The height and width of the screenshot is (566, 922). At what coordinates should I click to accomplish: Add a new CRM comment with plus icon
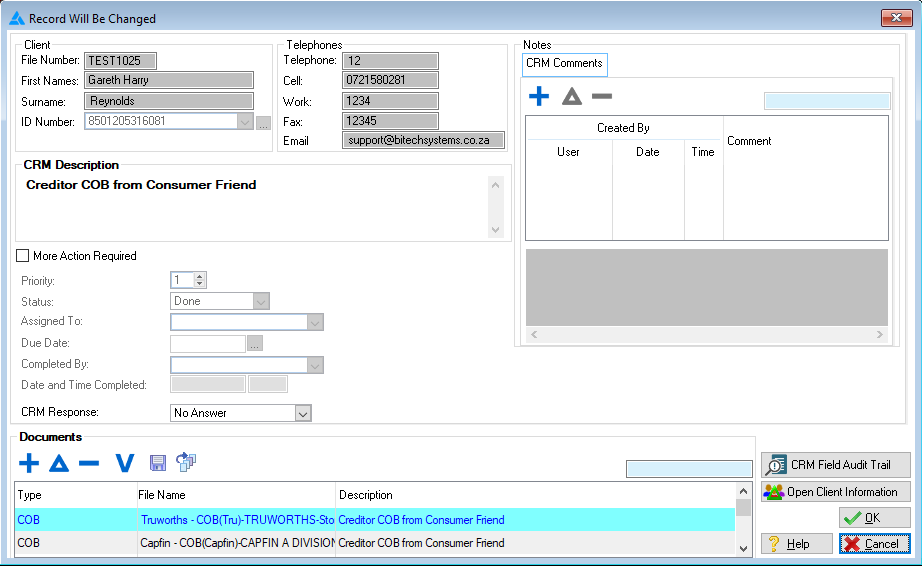coord(539,97)
